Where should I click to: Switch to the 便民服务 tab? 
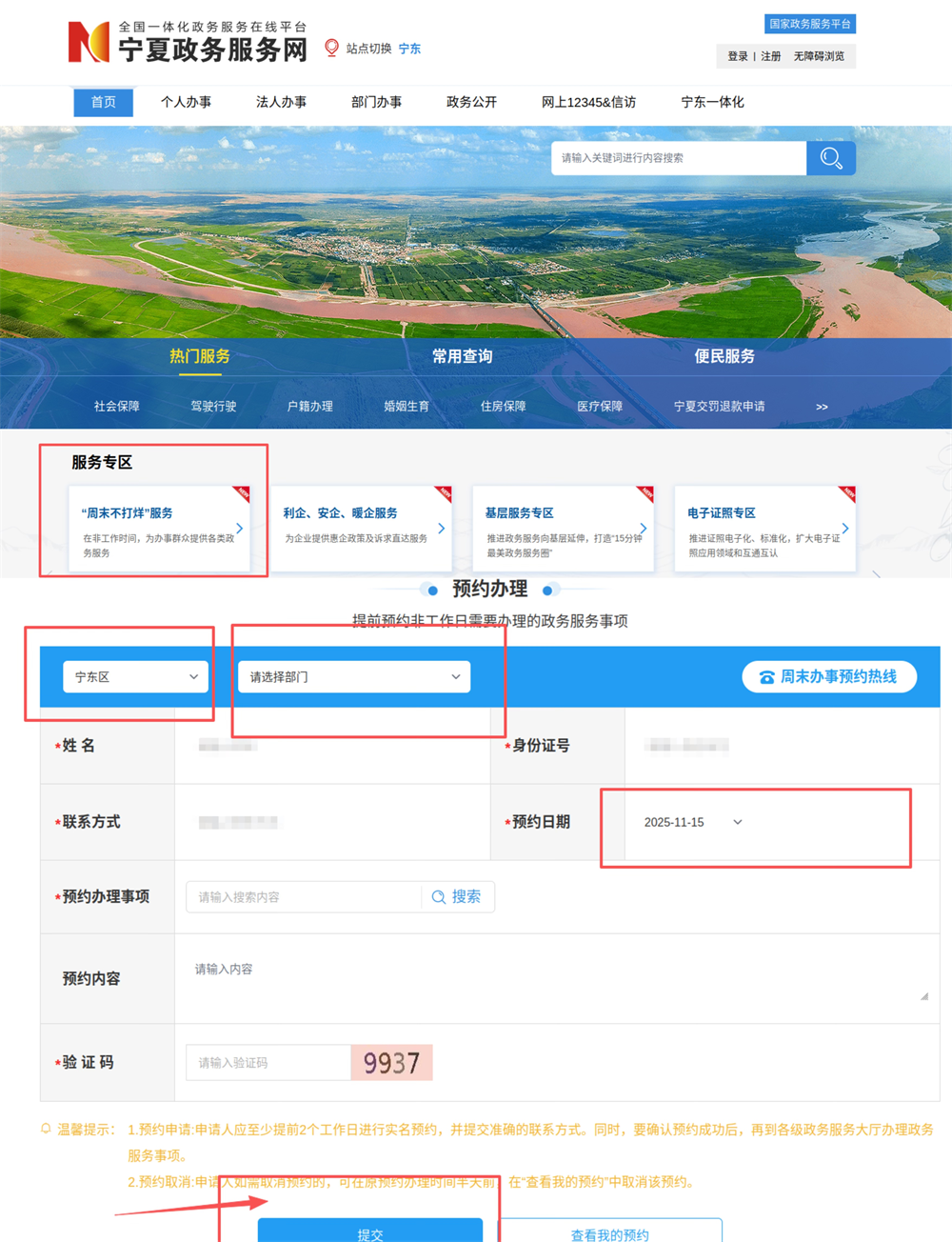(x=724, y=356)
